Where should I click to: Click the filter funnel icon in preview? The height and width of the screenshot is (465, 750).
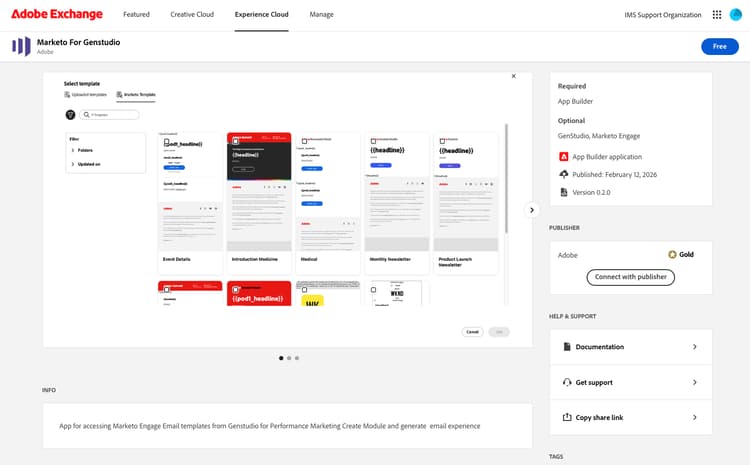(x=70, y=115)
